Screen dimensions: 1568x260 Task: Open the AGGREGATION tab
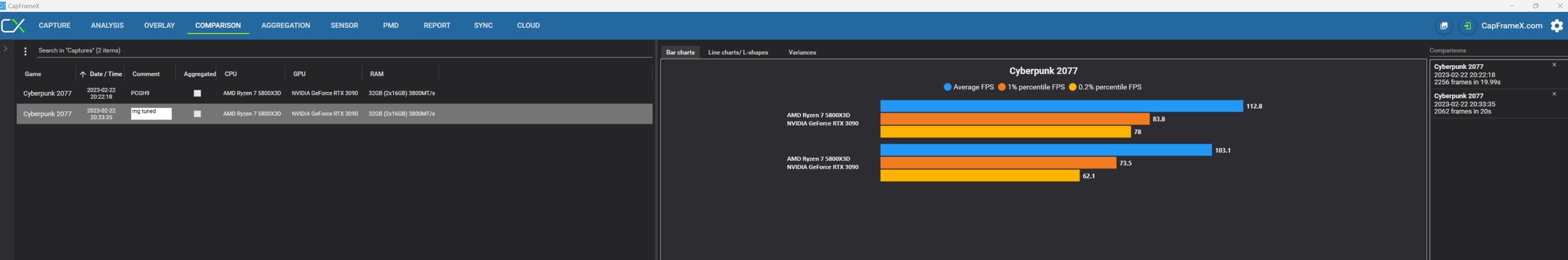(x=285, y=25)
